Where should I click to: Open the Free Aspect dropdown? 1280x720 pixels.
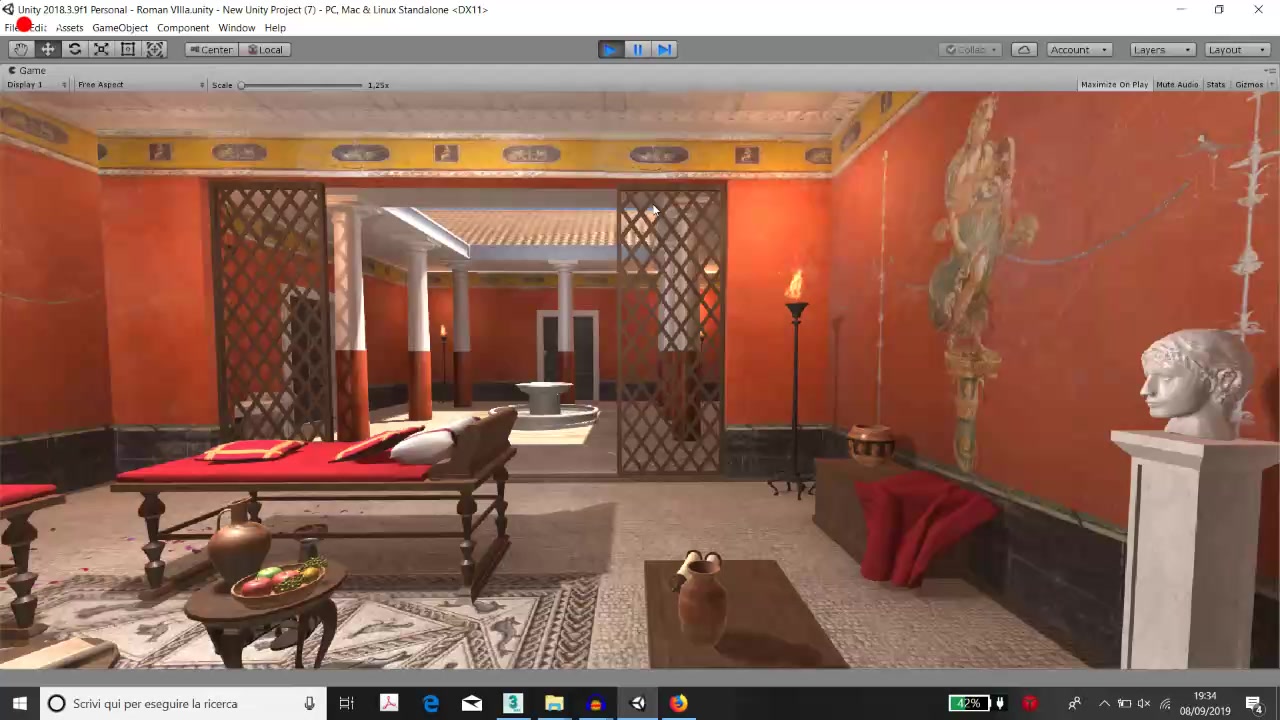140,85
